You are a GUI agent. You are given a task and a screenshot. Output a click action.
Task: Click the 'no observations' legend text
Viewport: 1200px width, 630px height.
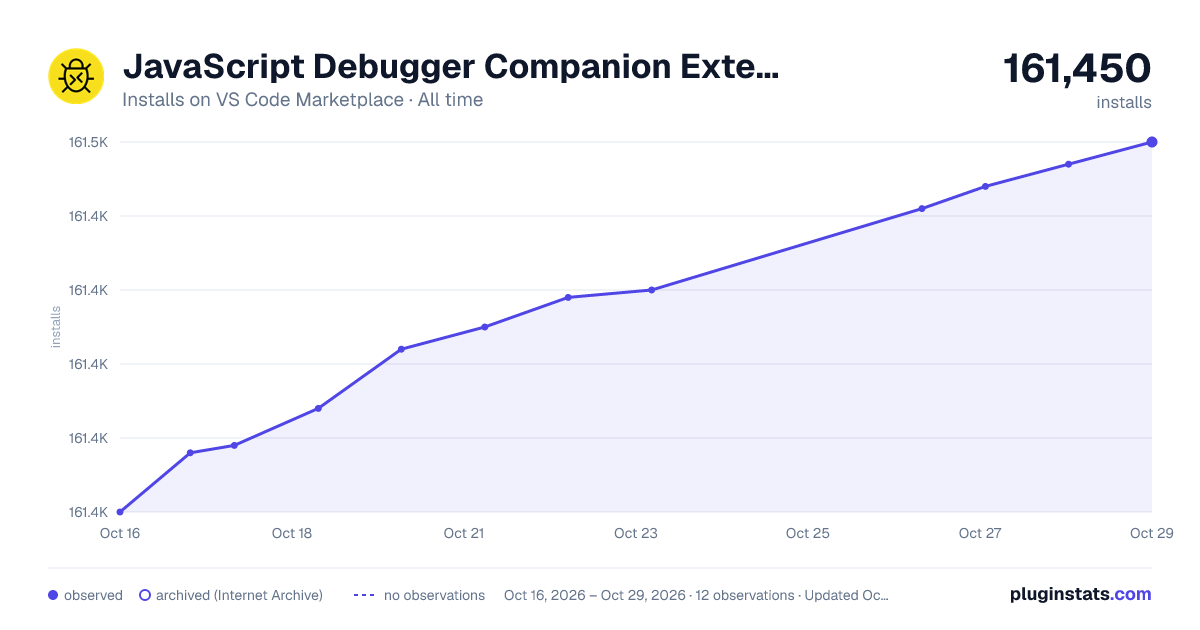tap(434, 595)
